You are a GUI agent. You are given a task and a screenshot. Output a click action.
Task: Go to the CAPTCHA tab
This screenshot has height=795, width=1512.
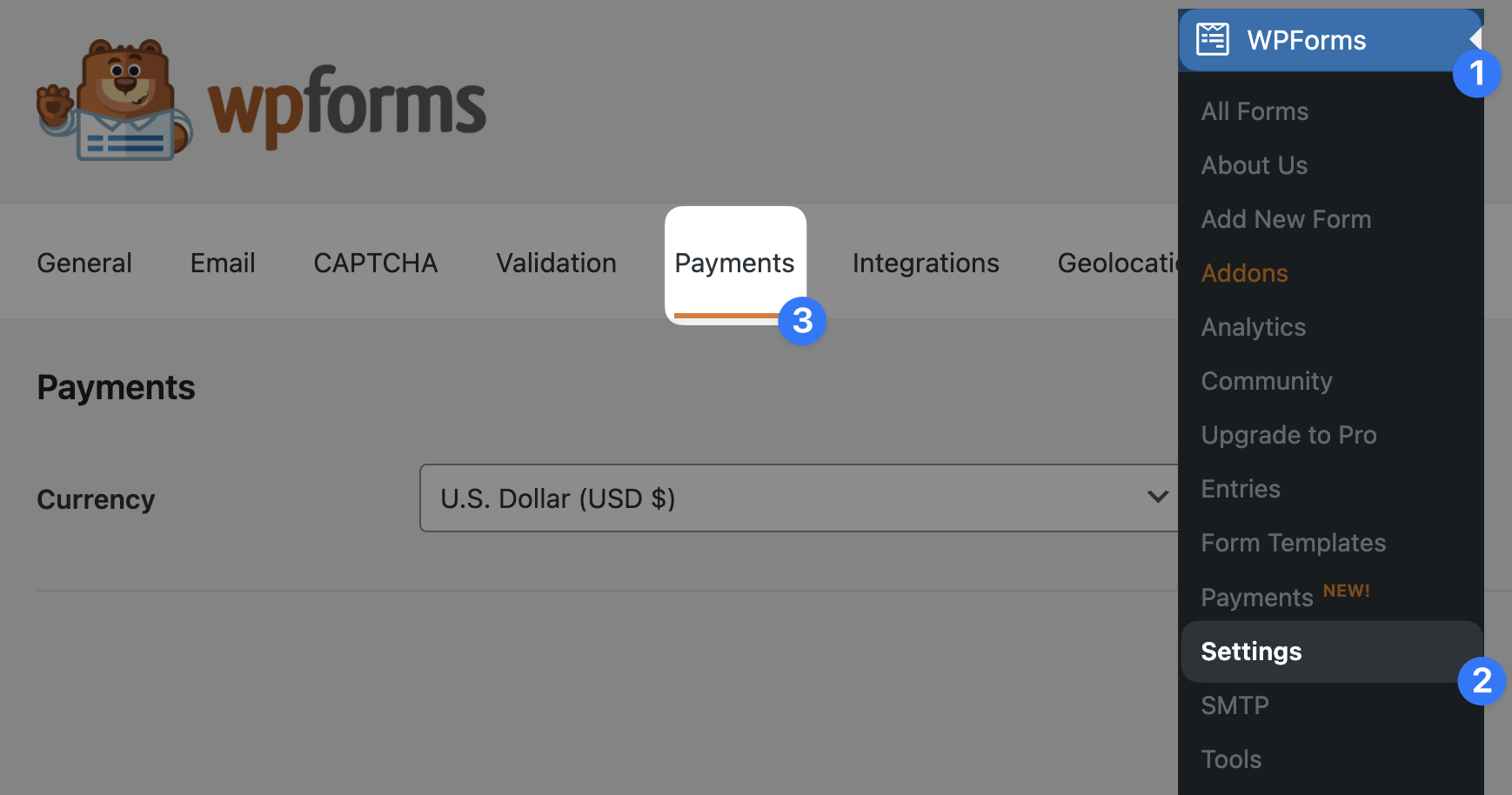[375, 263]
